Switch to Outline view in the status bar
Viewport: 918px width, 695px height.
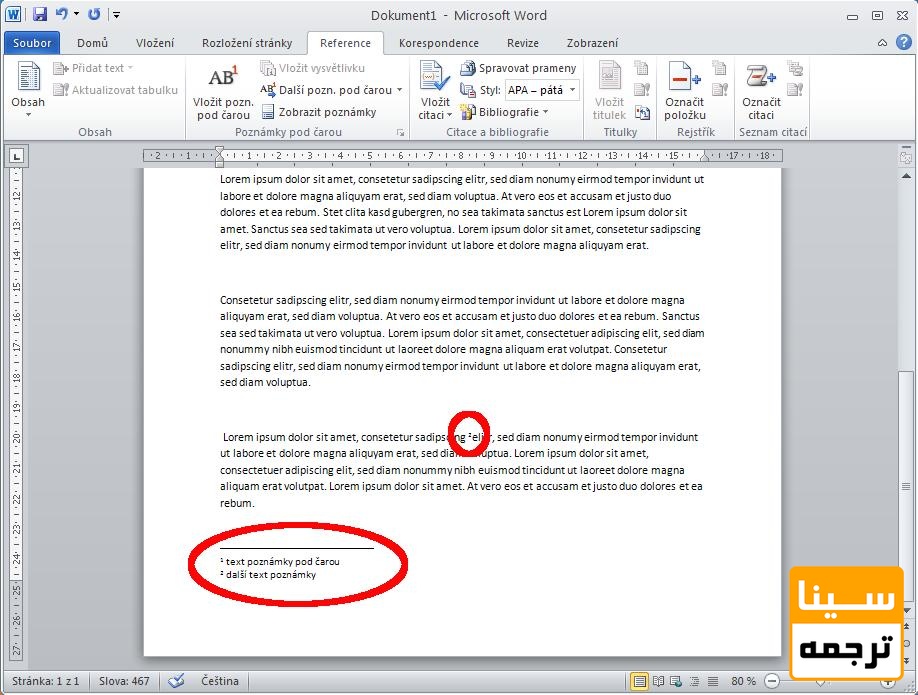694,681
